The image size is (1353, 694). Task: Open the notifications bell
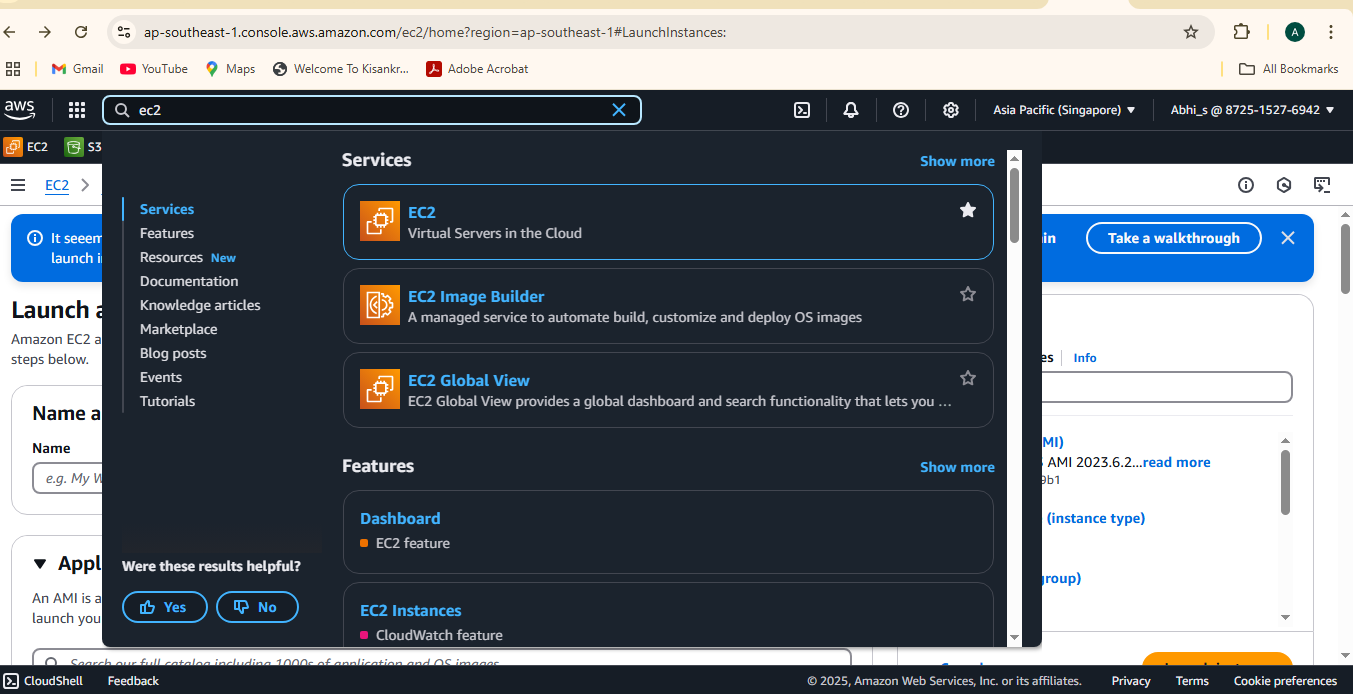point(851,110)
